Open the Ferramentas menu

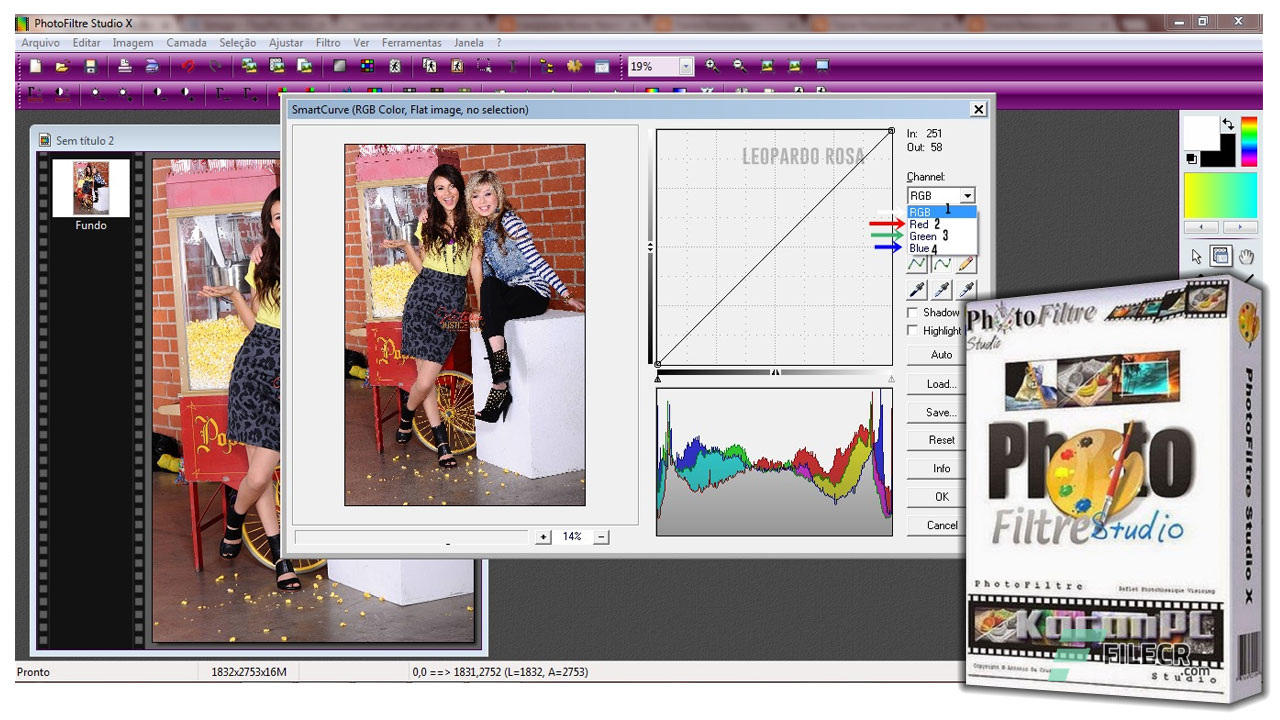pyautogui.click(x=411, y=43)
